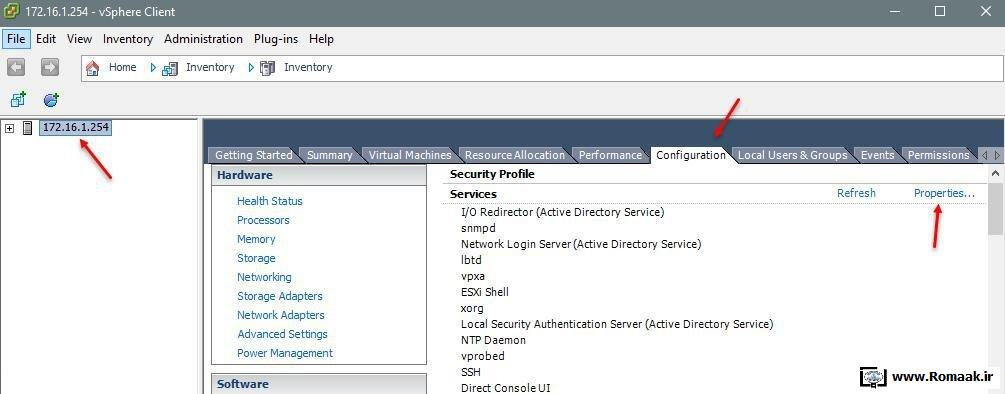Open Advanced Settings hardware link
The height and width of the screenshot is (394, 1005).
[283, 334]
